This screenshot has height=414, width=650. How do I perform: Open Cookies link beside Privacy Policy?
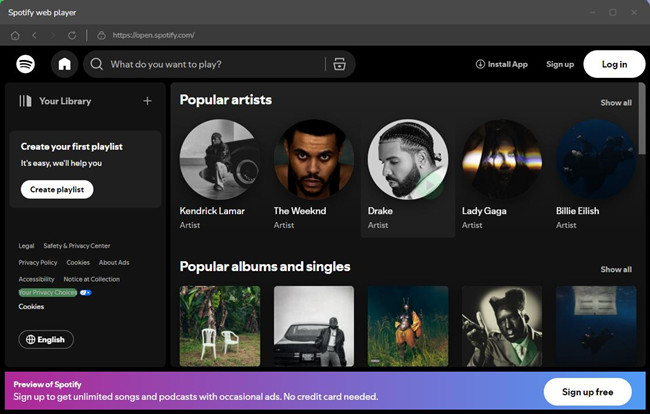(78, 262)
